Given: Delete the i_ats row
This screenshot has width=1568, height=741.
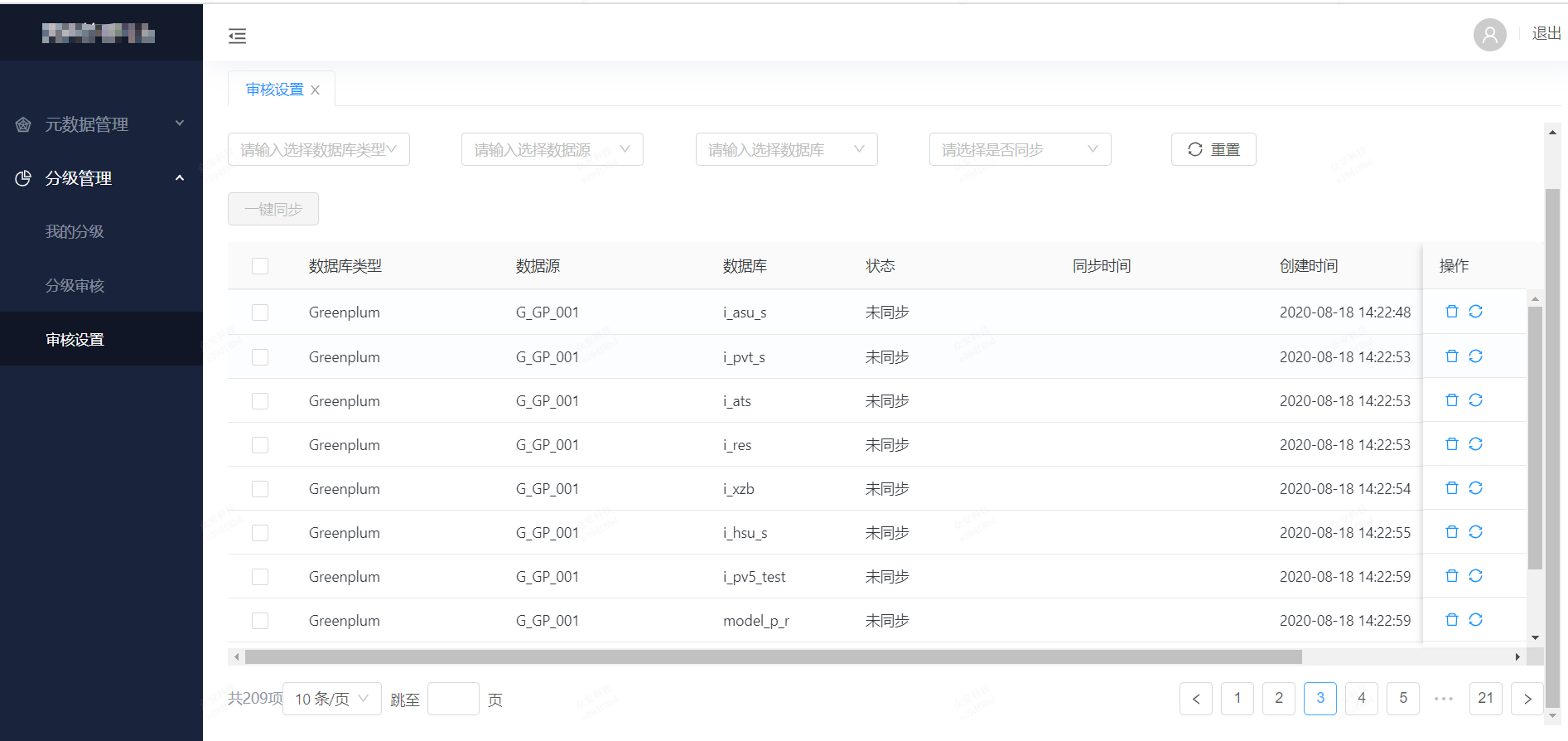Looking at the screenshot, I should [1451, 400].
